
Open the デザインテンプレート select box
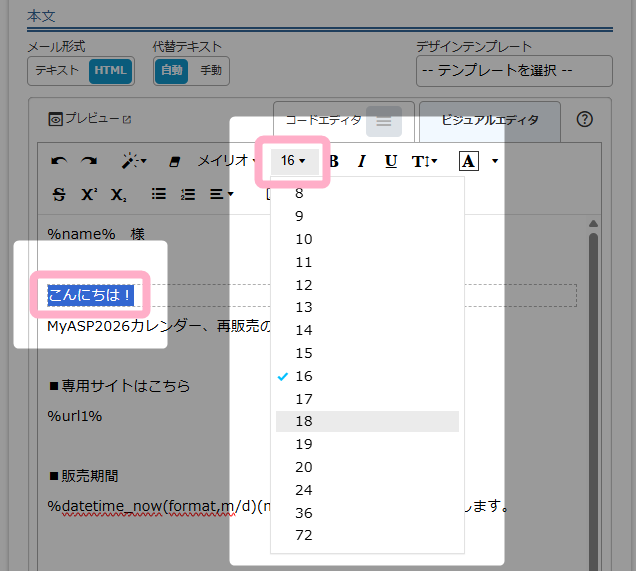(514, 71)
